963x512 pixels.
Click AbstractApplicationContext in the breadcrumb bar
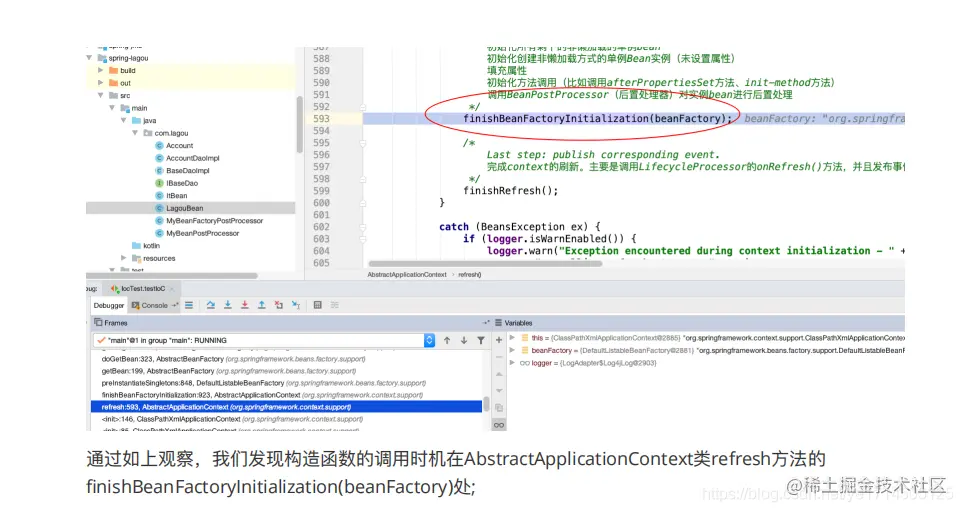tap(407, 274)
